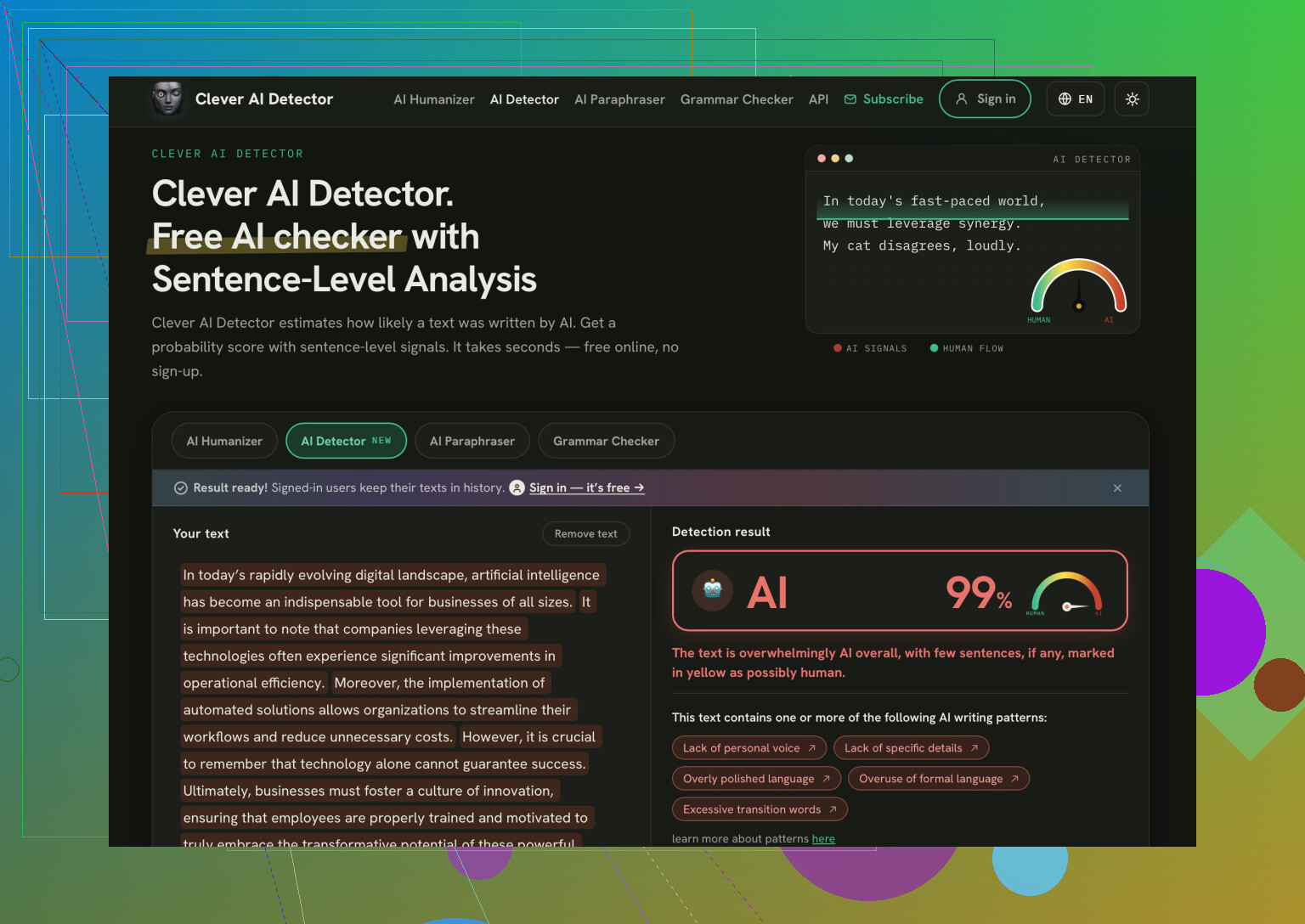The width and height of the screenshot is (1305, 924).
Task: Click the Remove text button
Action: (x=585, y=533)
